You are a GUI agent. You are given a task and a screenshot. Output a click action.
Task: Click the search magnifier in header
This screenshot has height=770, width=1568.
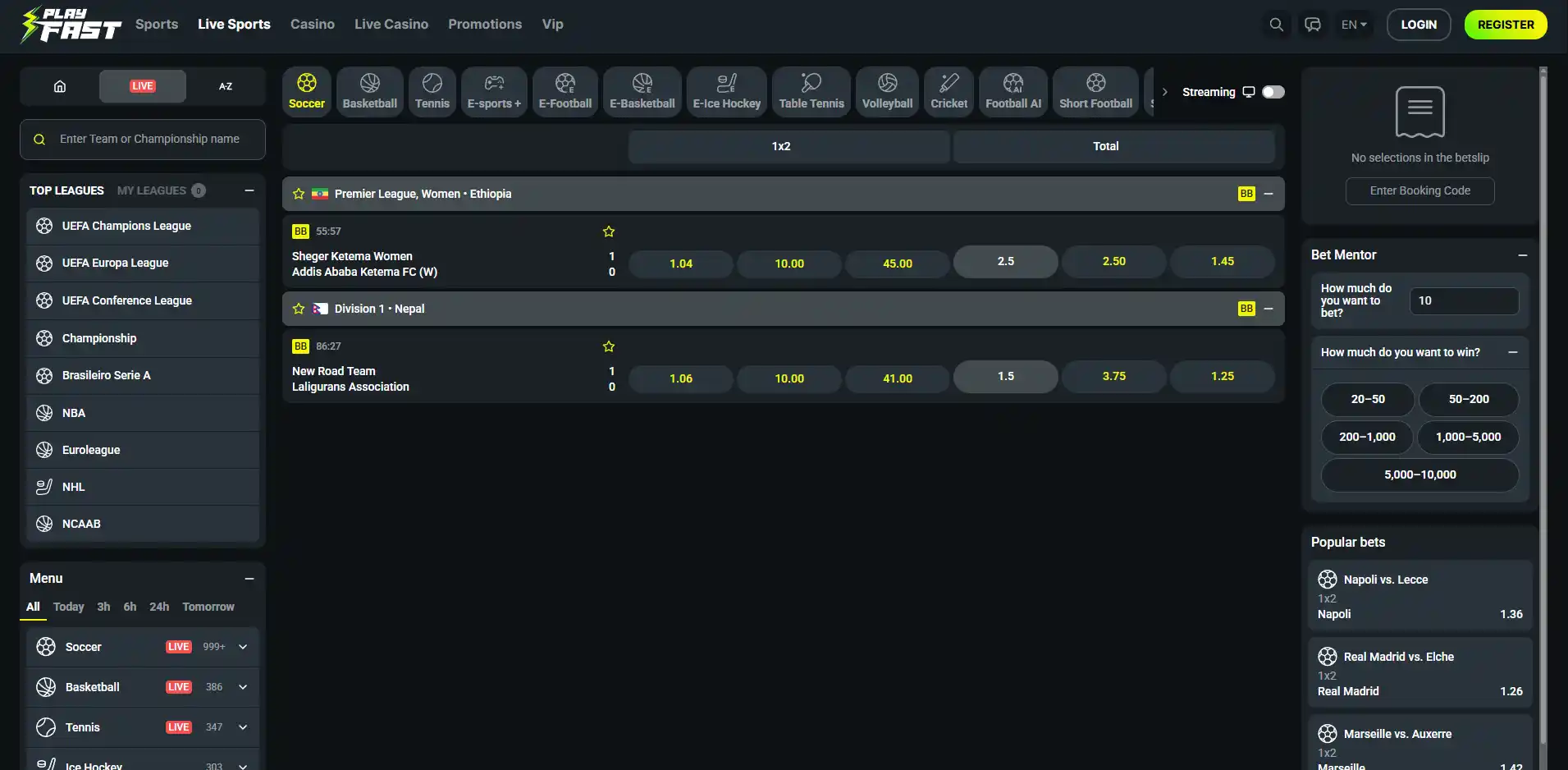point(1276,25)
